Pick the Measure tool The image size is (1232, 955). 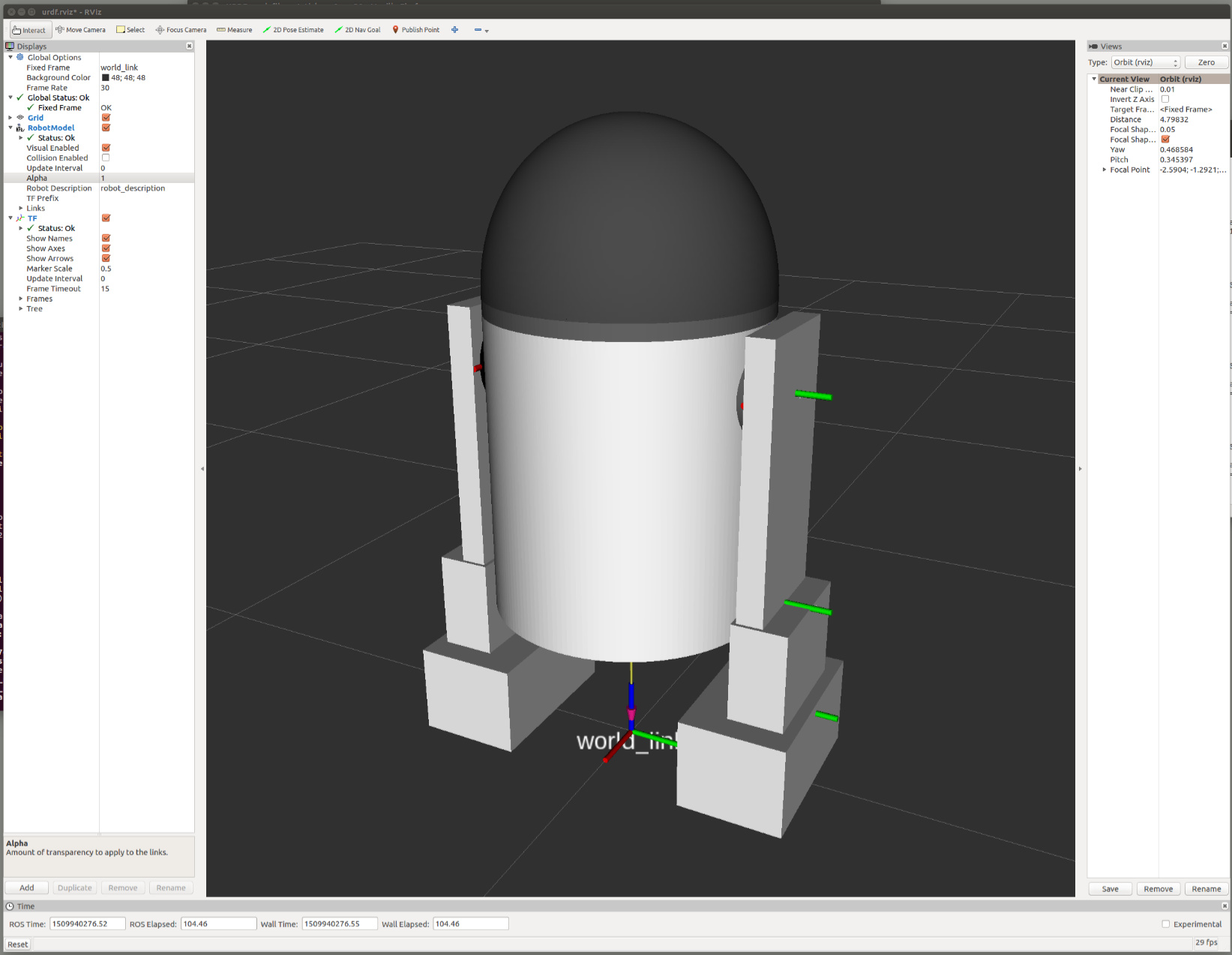tap(234, 30)
